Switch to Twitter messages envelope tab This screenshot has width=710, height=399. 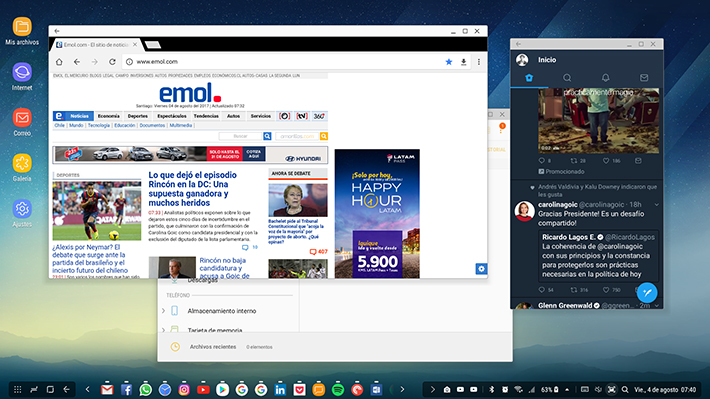[644, 78]
